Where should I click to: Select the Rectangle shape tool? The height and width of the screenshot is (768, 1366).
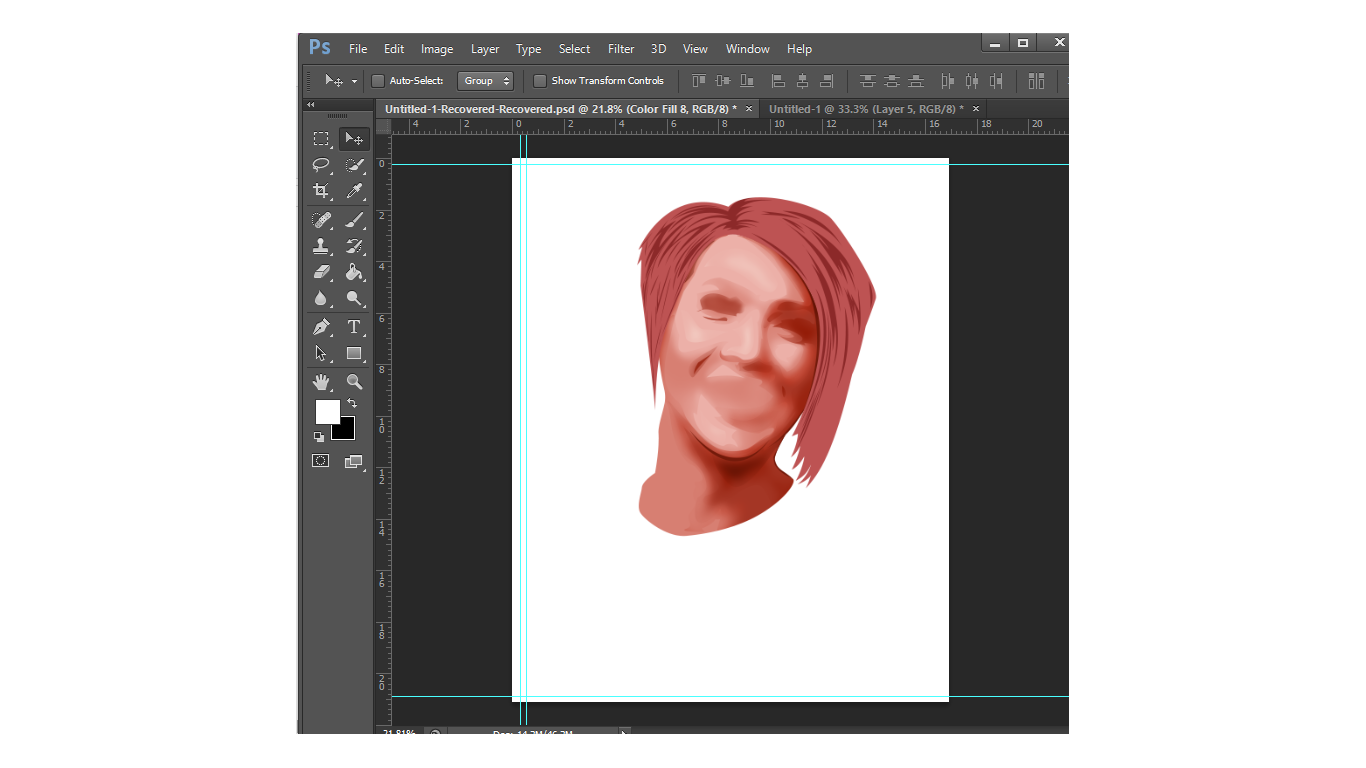coord(354,353)
